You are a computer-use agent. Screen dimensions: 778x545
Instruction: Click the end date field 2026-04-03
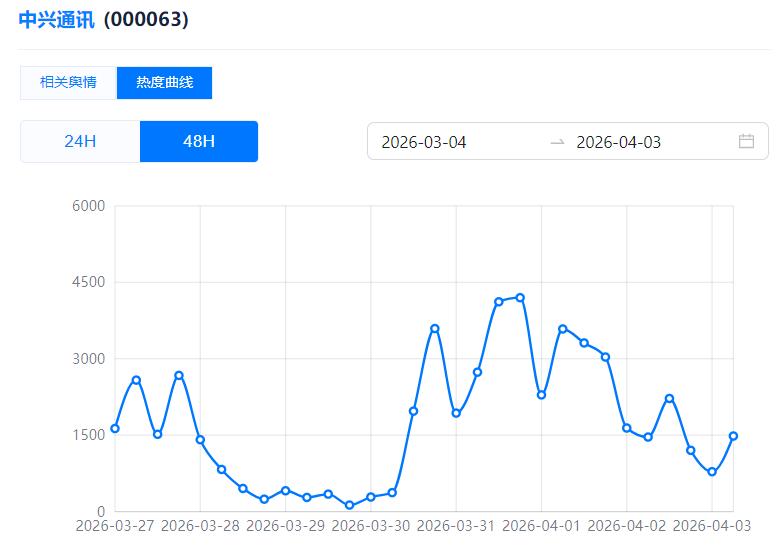tap(619, 142)
